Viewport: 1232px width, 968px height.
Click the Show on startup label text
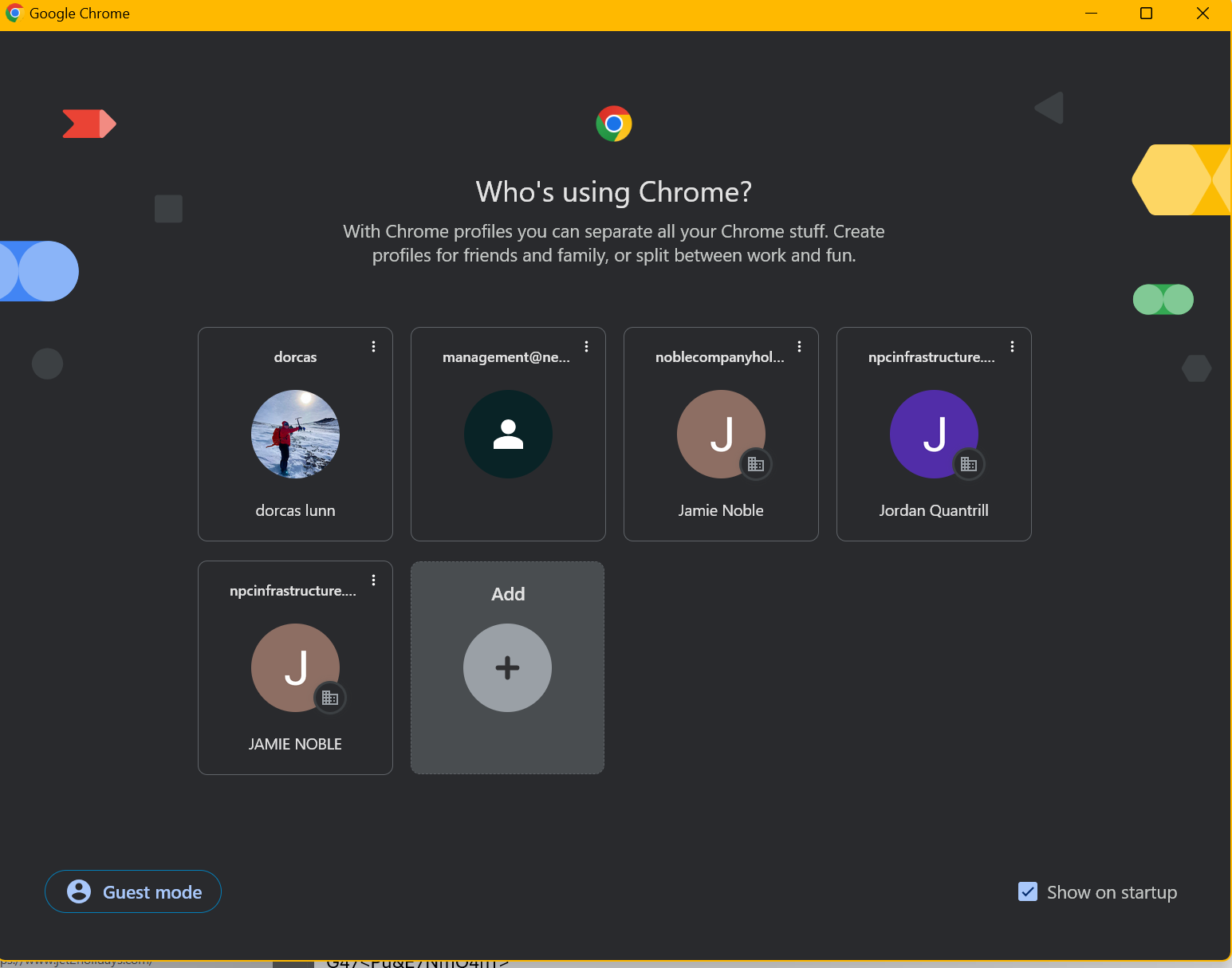tap(1112, 892)
